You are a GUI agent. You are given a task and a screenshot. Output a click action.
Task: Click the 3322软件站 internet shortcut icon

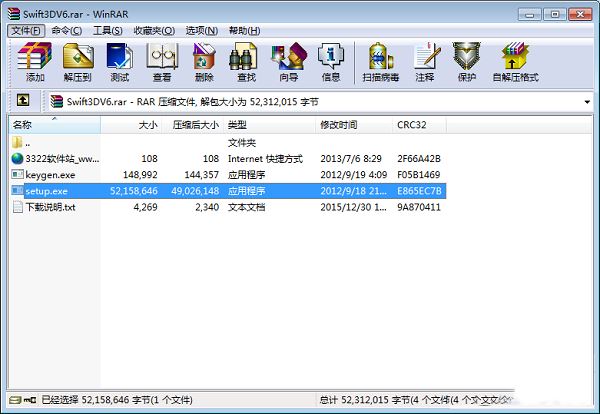[x=17, y=158]
